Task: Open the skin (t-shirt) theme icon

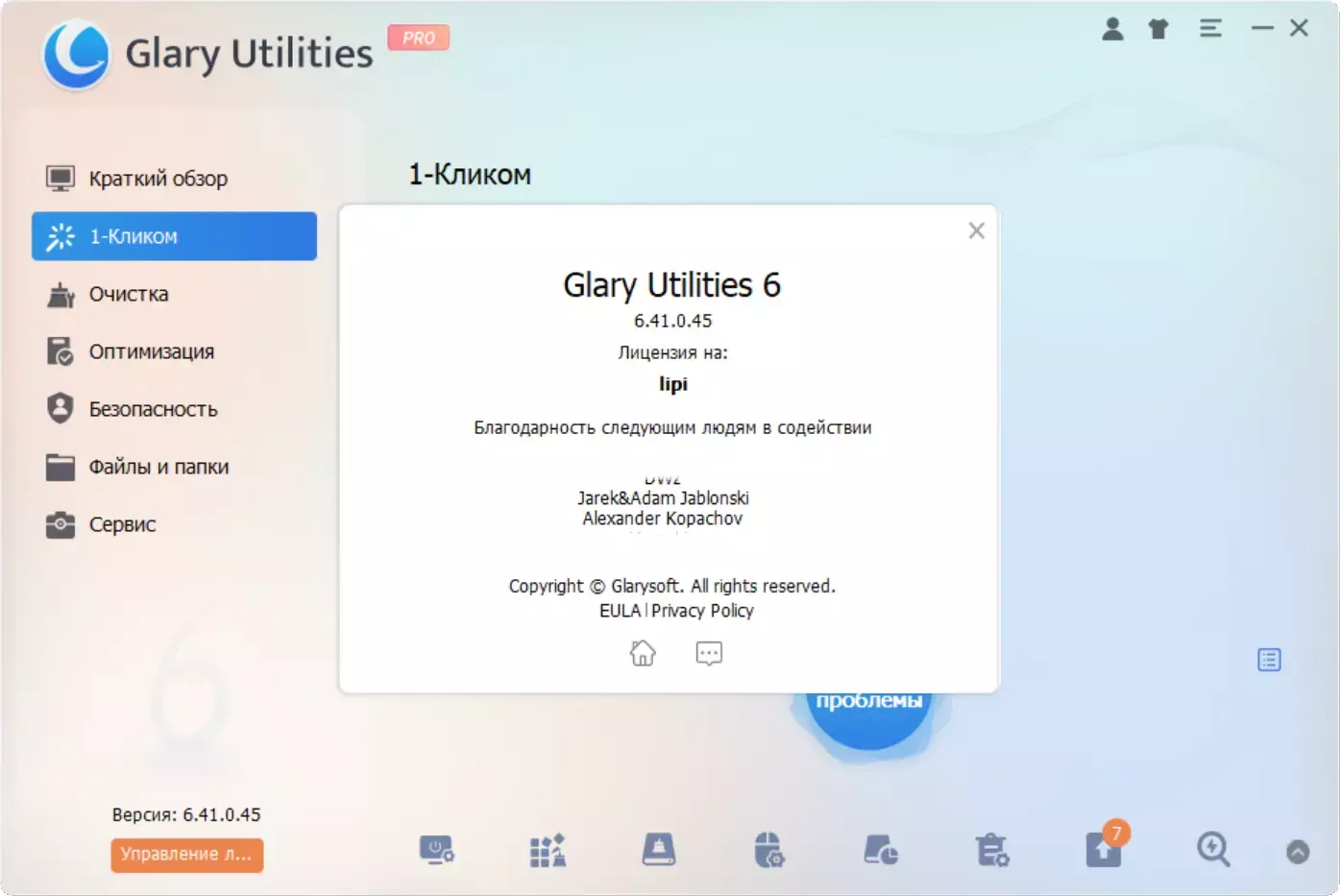Action: pyautogui.click(x=1158, y=30)
